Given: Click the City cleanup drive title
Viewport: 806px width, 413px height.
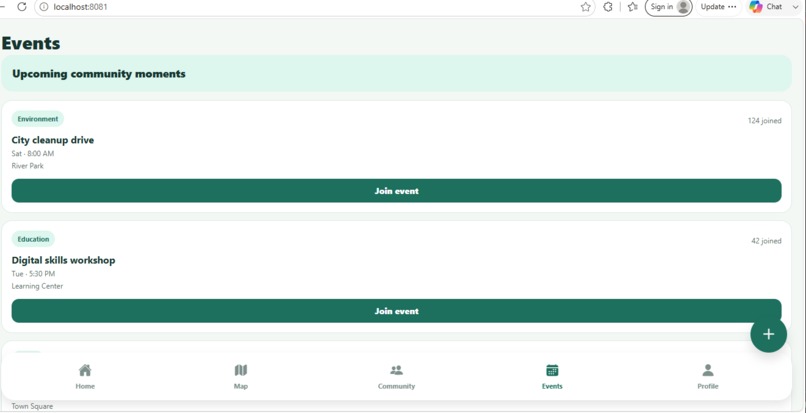Looking at the screenshot, I should pyautogui.click(x=53, y=140).
